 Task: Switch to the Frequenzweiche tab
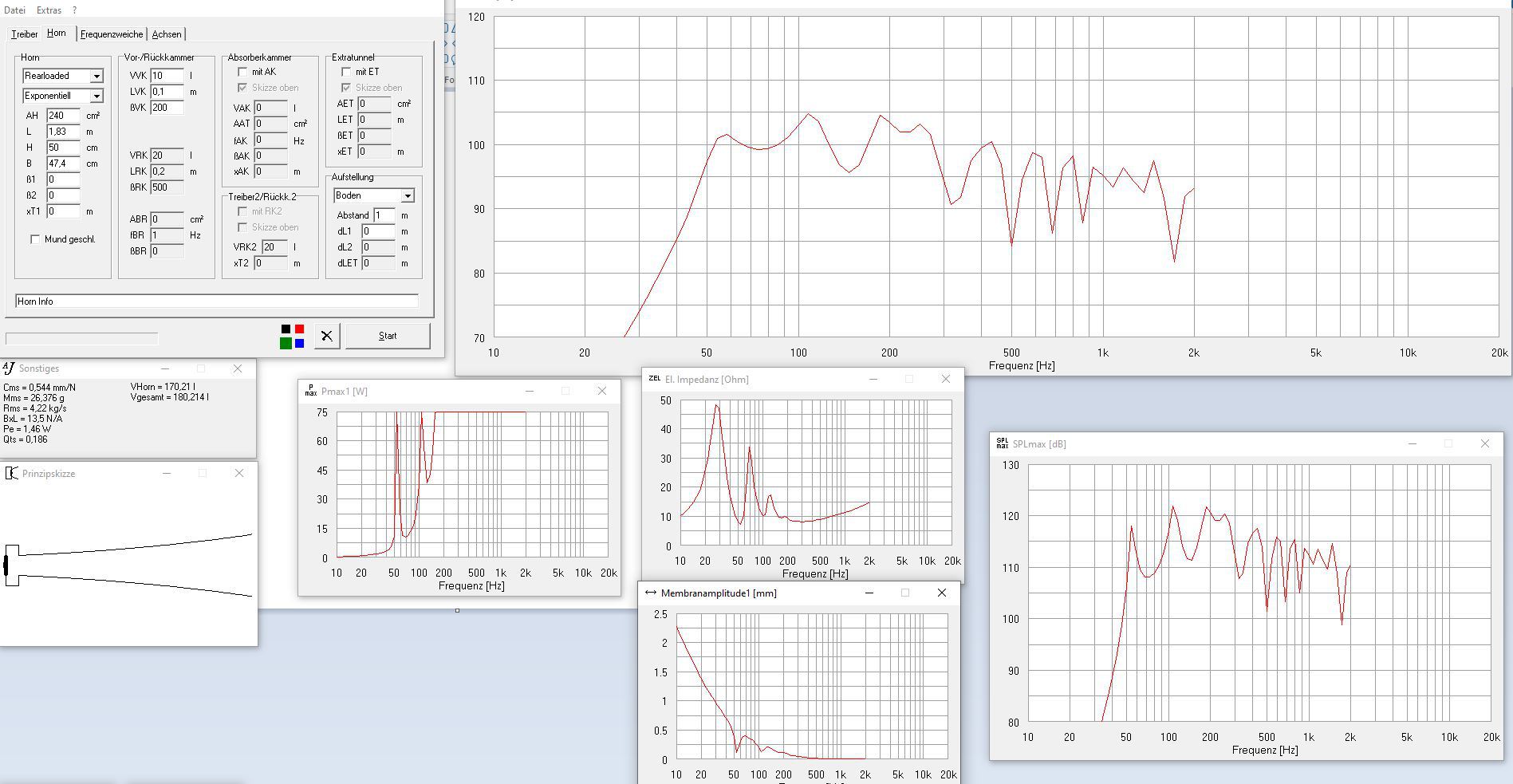(x=112, y=34)
